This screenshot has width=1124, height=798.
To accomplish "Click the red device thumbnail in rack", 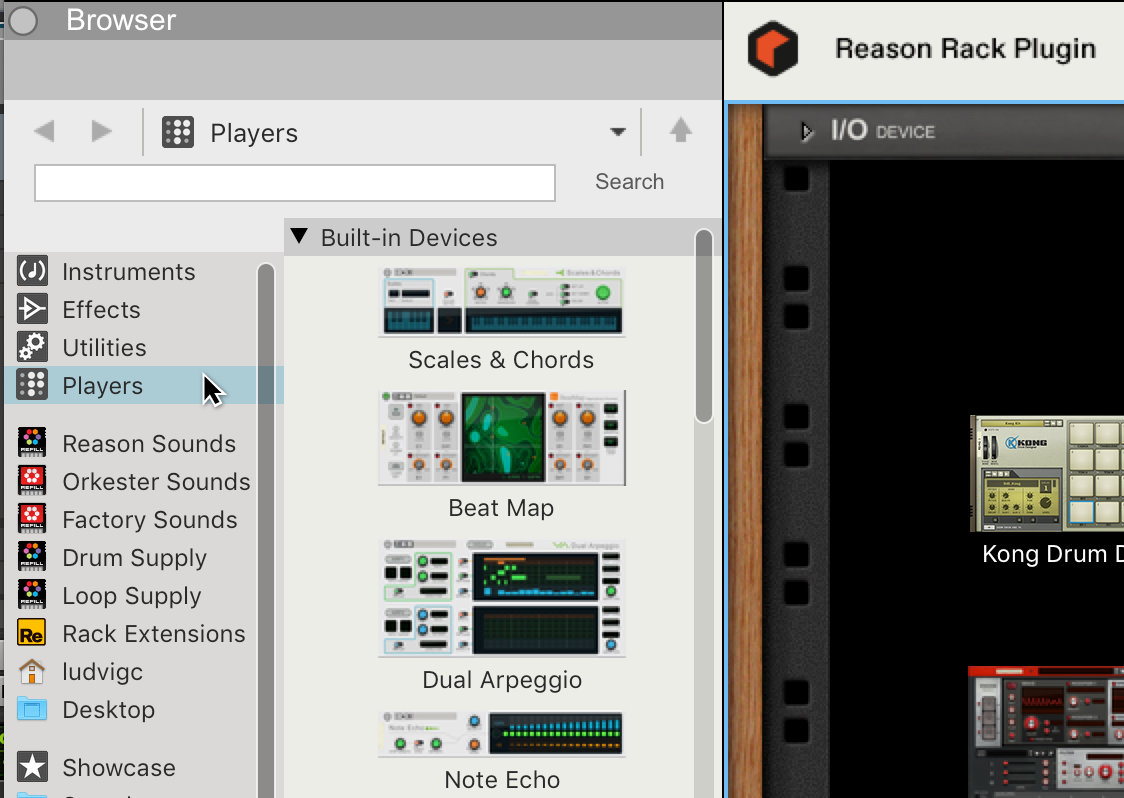I will [x=1046, y=731].
